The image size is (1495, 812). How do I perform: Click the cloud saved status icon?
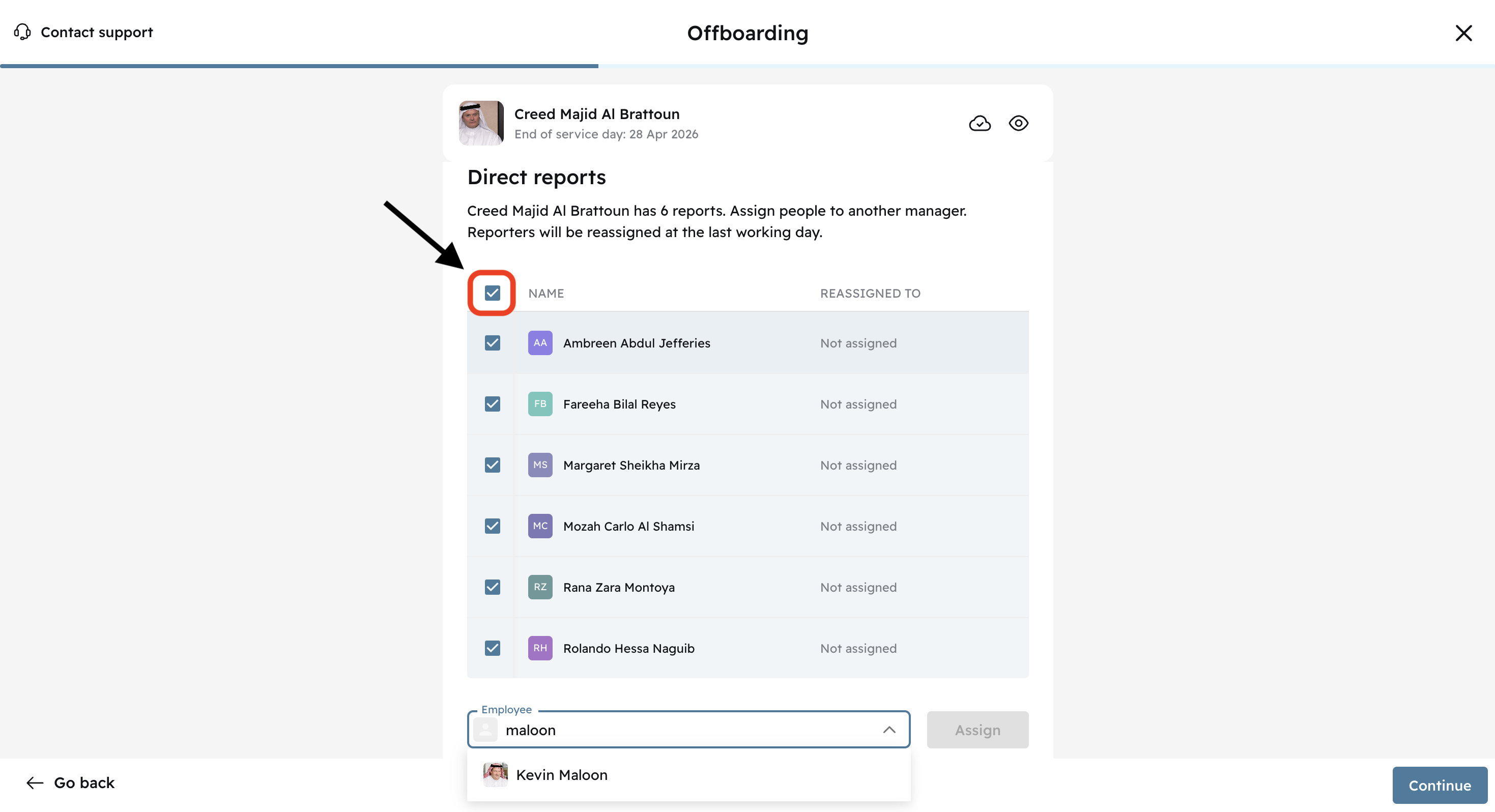point(980,123)
